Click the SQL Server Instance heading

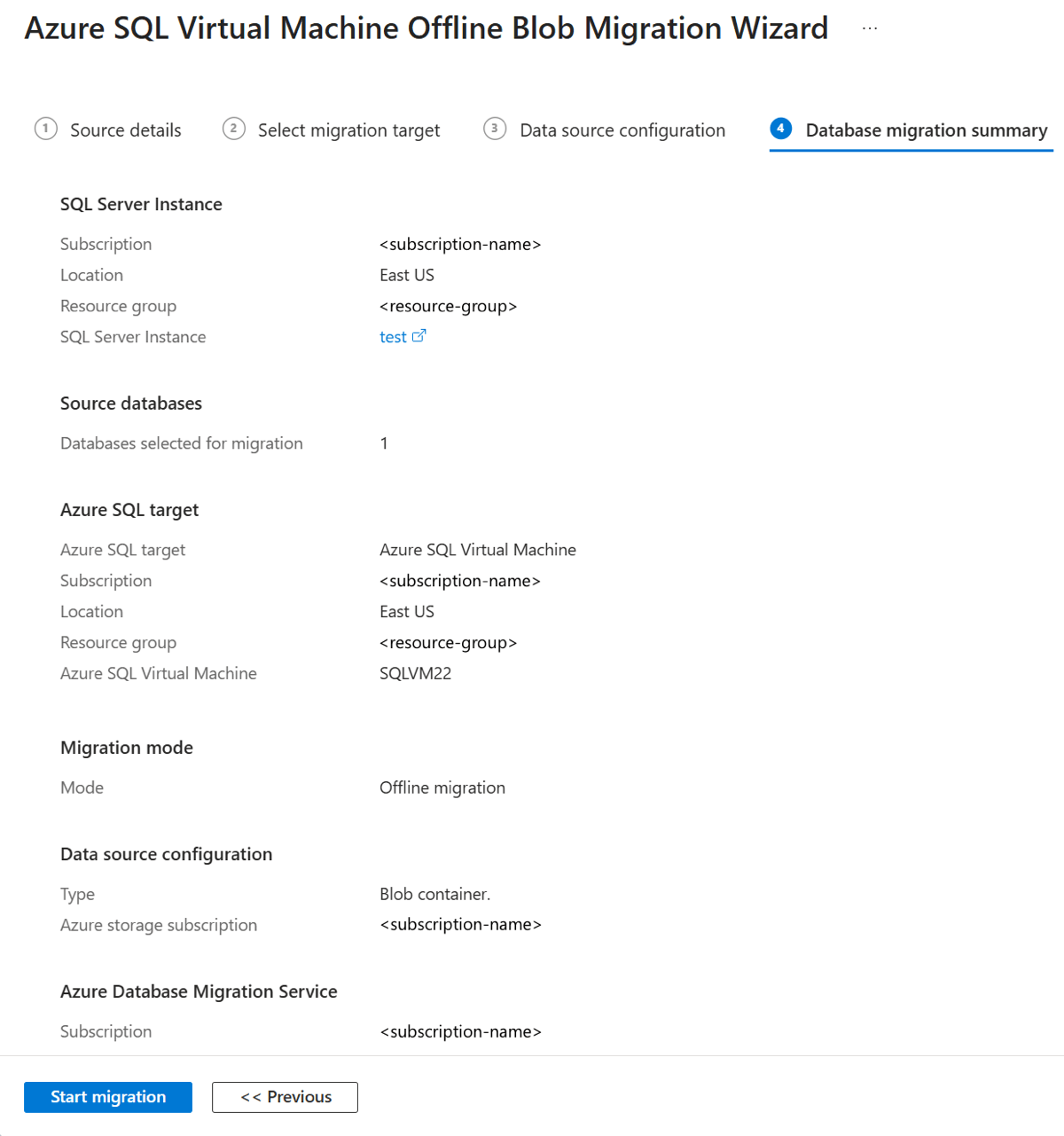(141, 204)
